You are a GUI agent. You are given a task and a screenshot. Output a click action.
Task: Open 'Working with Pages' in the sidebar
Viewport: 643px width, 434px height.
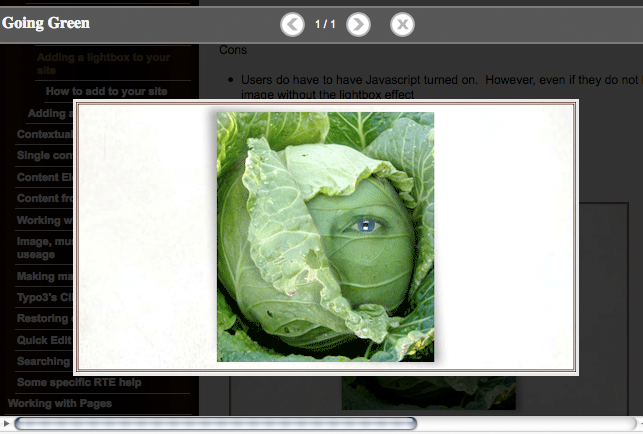[60, 403]
